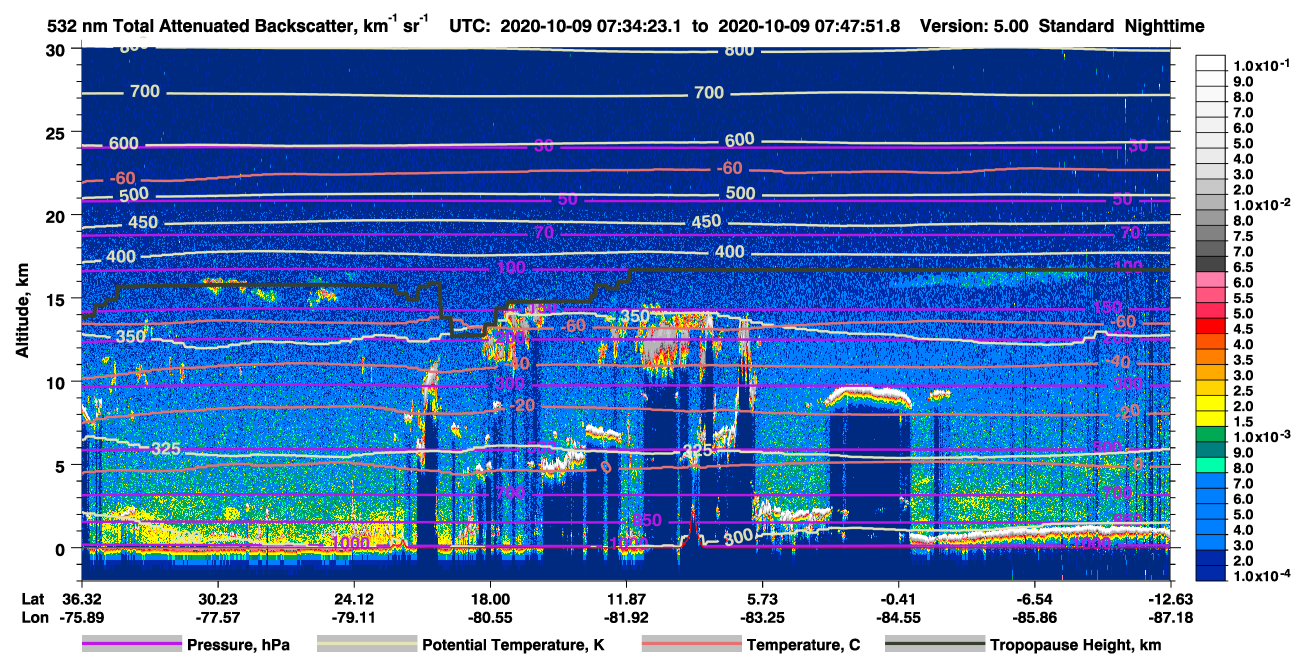1300x667 pixels.
Task: Click latitude value '36.32'
Action: coord(81,599)
